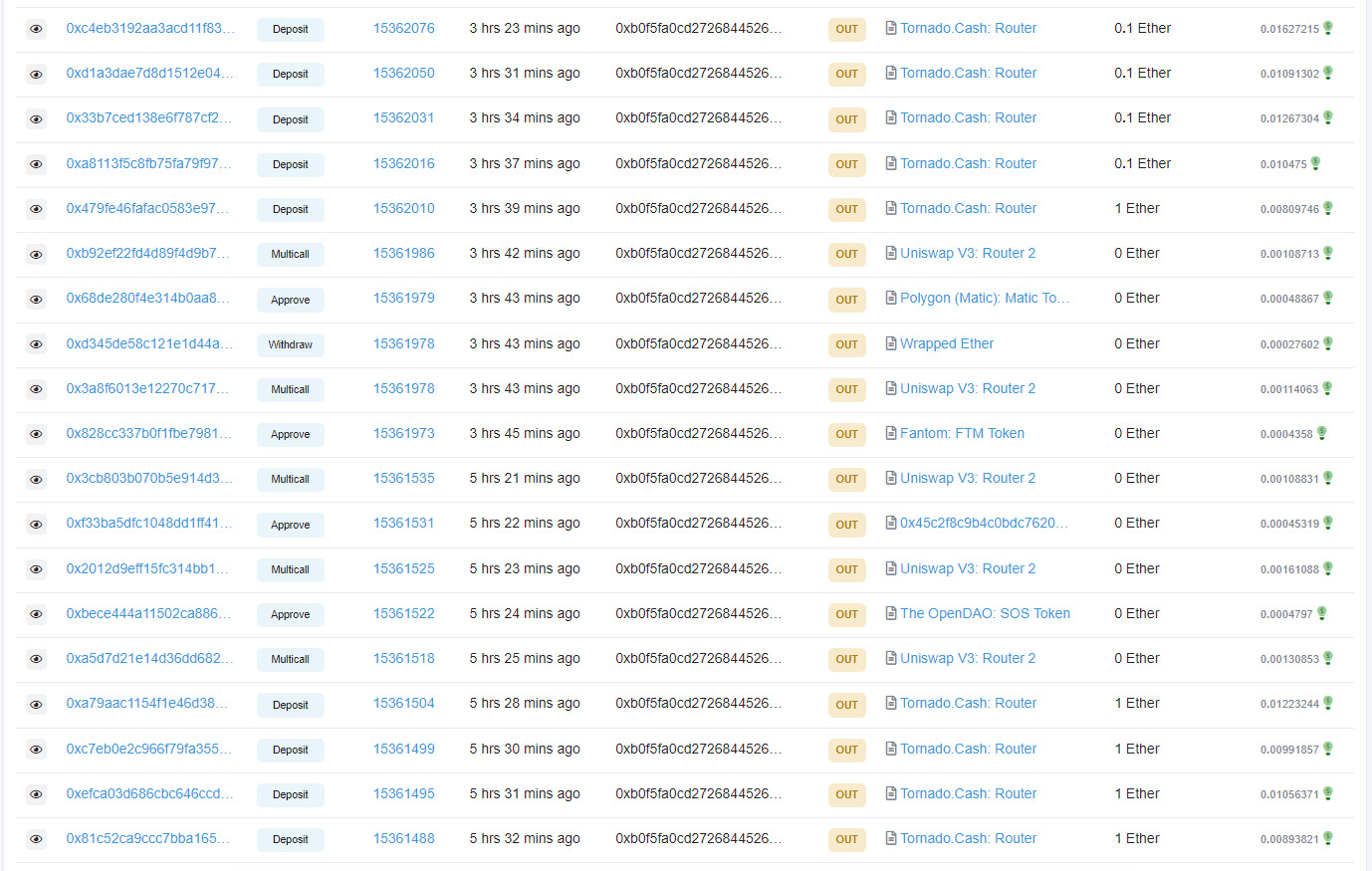Click the eye icon for 0xefca03d686cbc646ccd
This screenshot has width=1372, height=871.
tap(36, 794)
